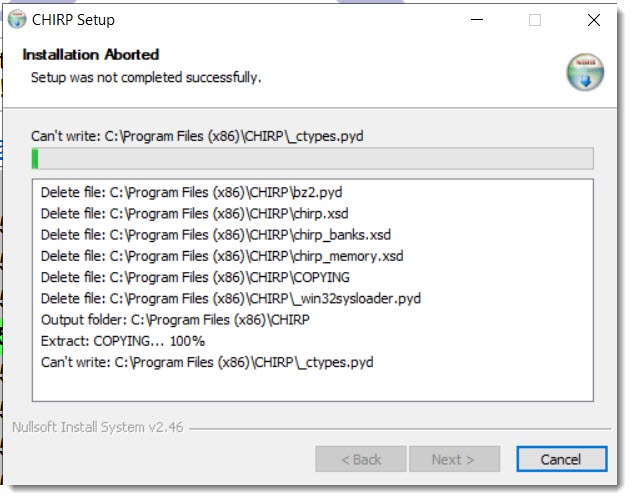Click the disabled Back button
Image resolution: width=632 pixels, height=500 pixels.
pyautogui.click(x=361, y=459)
